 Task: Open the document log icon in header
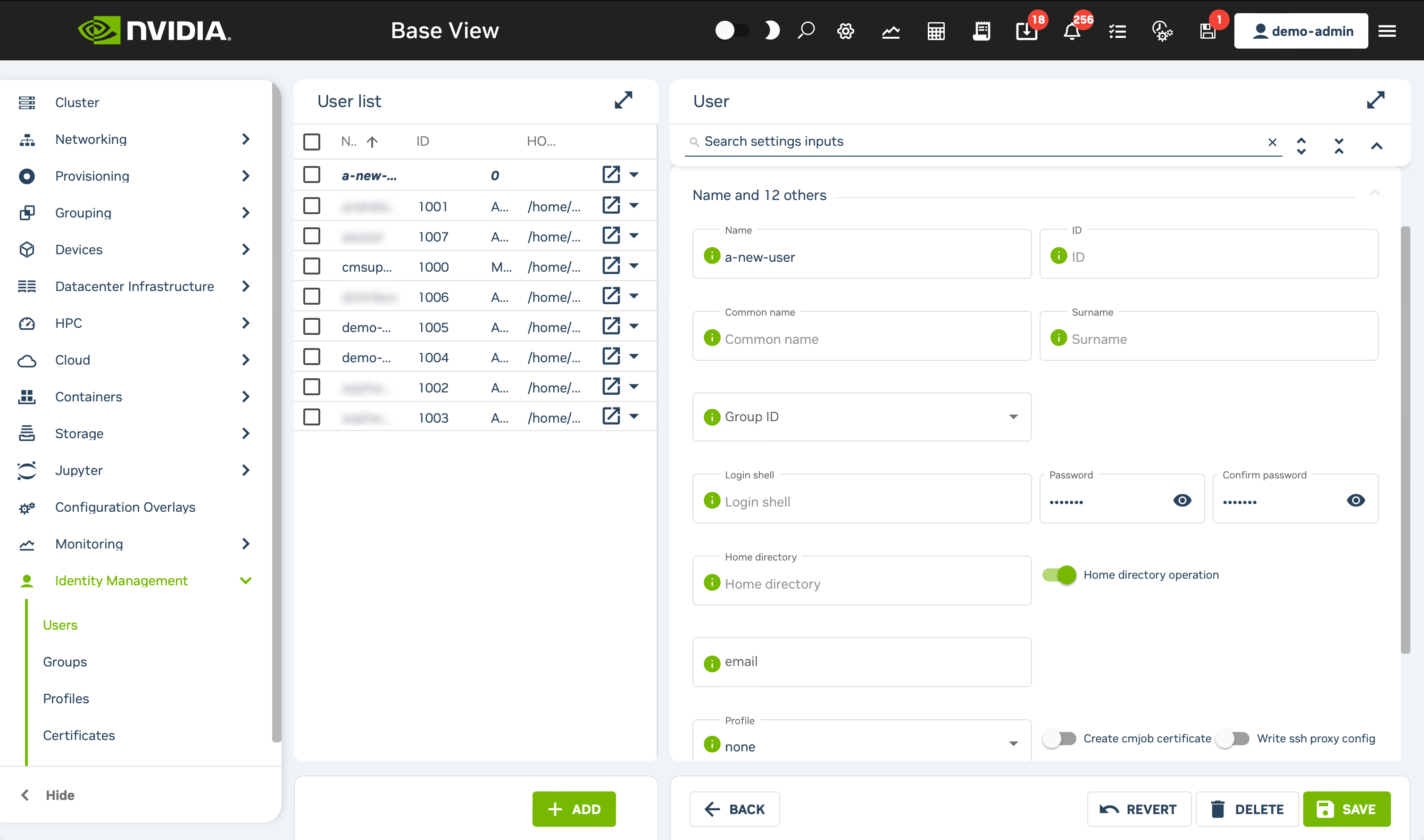pyautogui.click(x=982, y=31)
